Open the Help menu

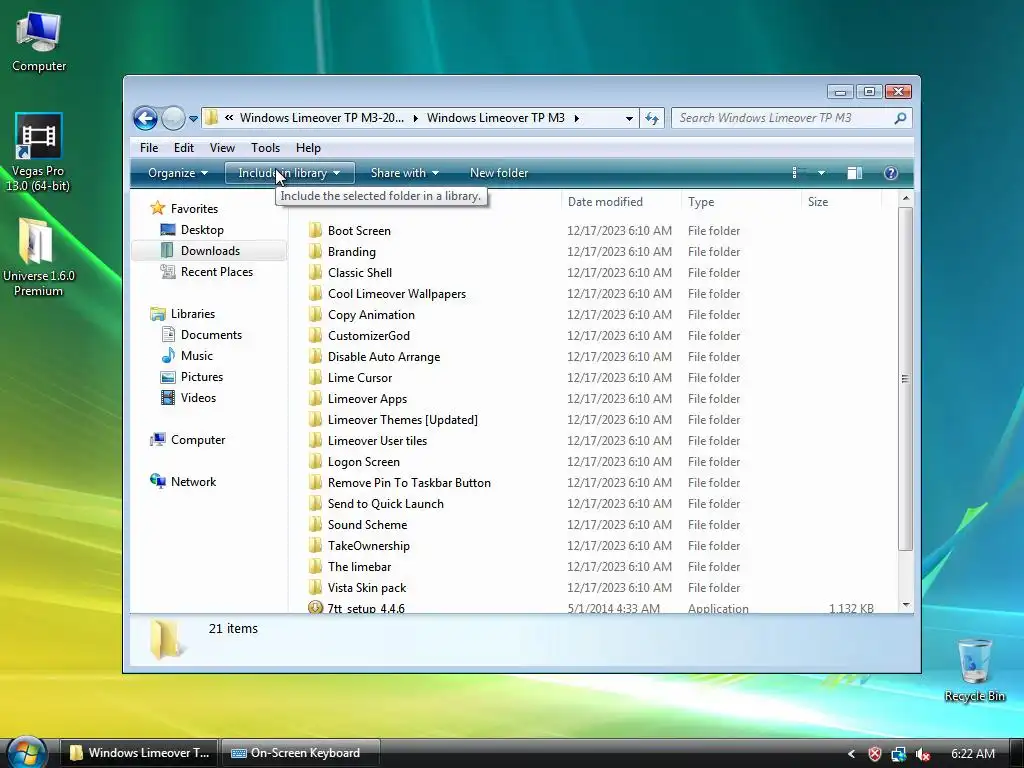[x=308, y=148]
